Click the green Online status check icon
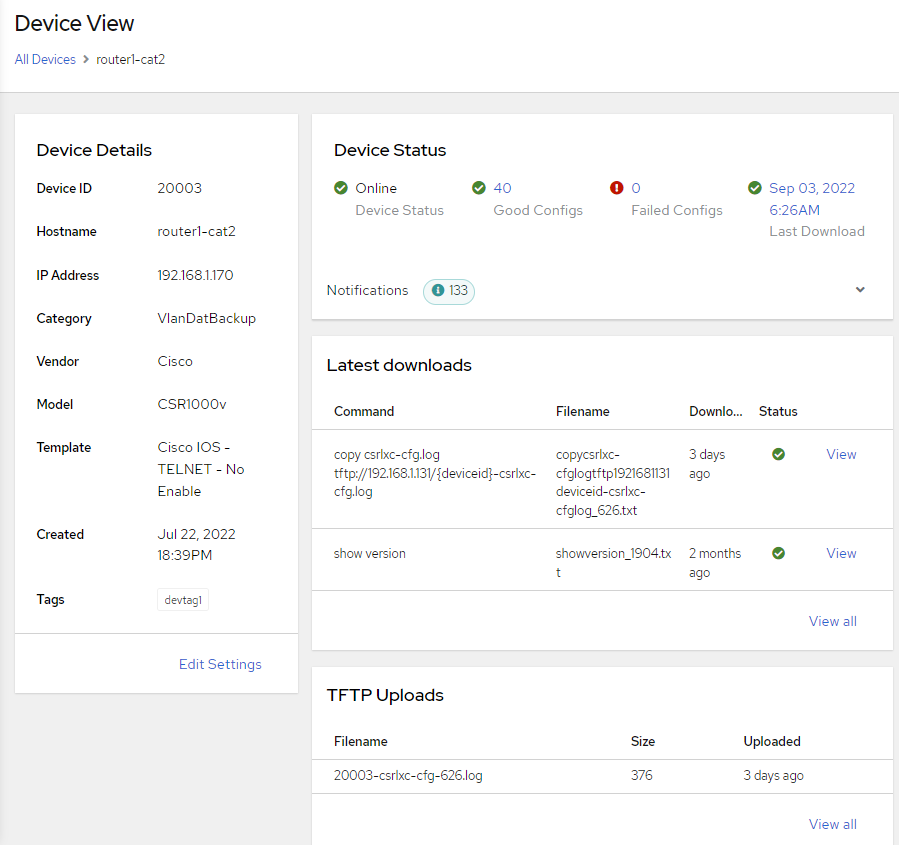899x845 pixels. click(341, 188)
